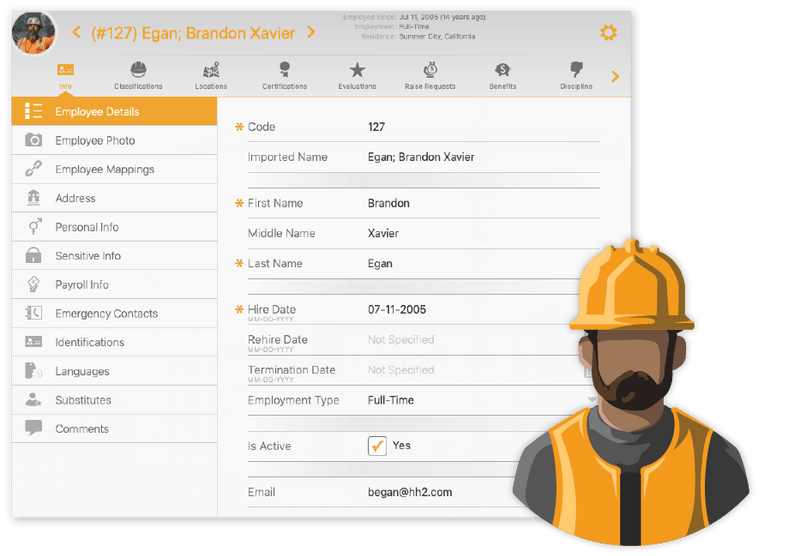Click the Sensitive Info lock icon
The height and width of the screenshot is (556, 800).
(x=34, y=255)
